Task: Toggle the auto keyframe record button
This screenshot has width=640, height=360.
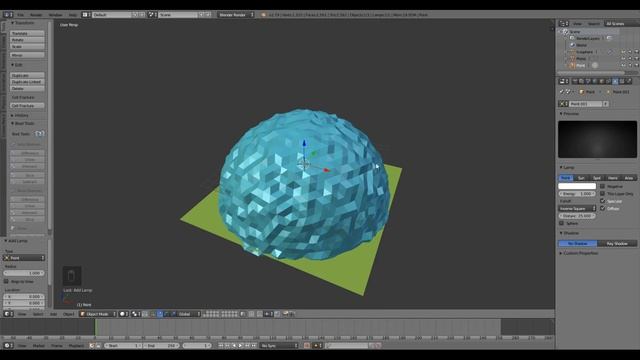Action: 307,346
